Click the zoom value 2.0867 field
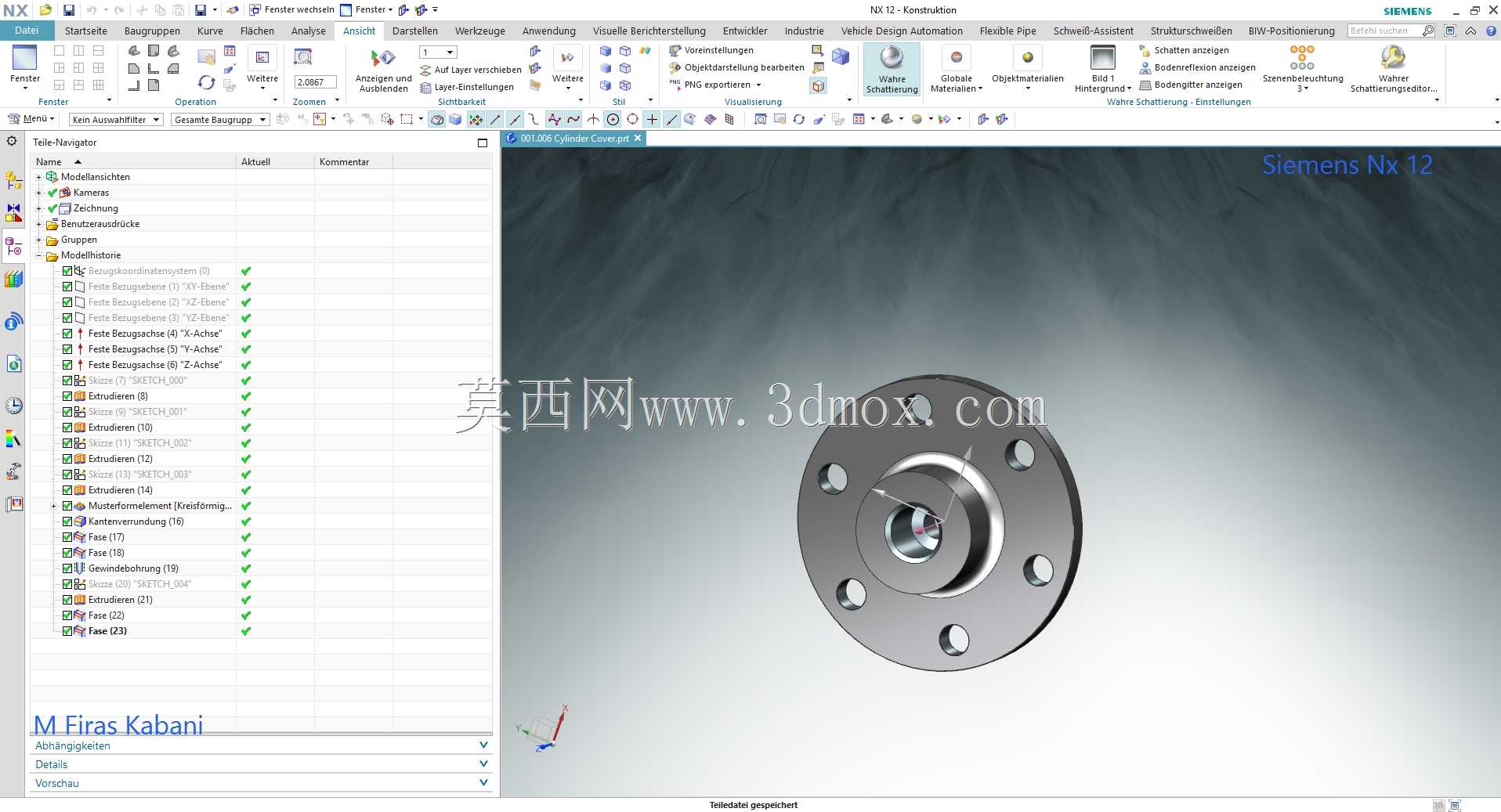 coord(315,82)
